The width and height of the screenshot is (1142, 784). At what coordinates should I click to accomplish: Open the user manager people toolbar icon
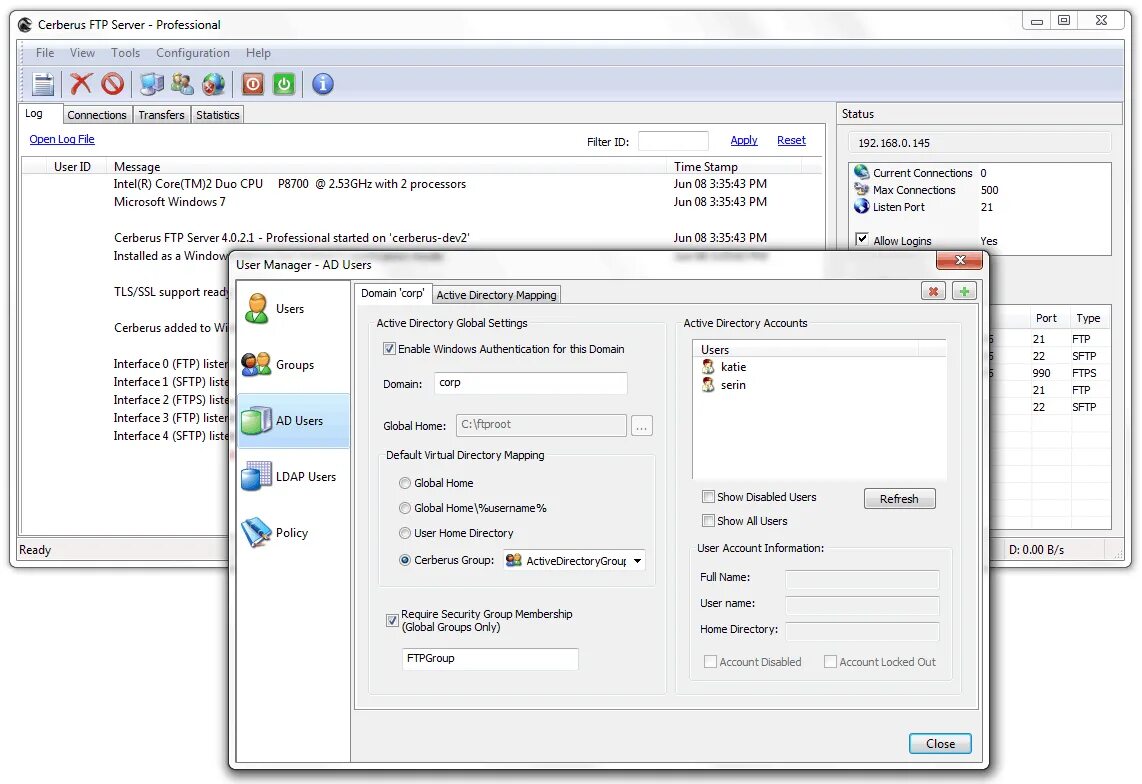click(x=182, y=85)
